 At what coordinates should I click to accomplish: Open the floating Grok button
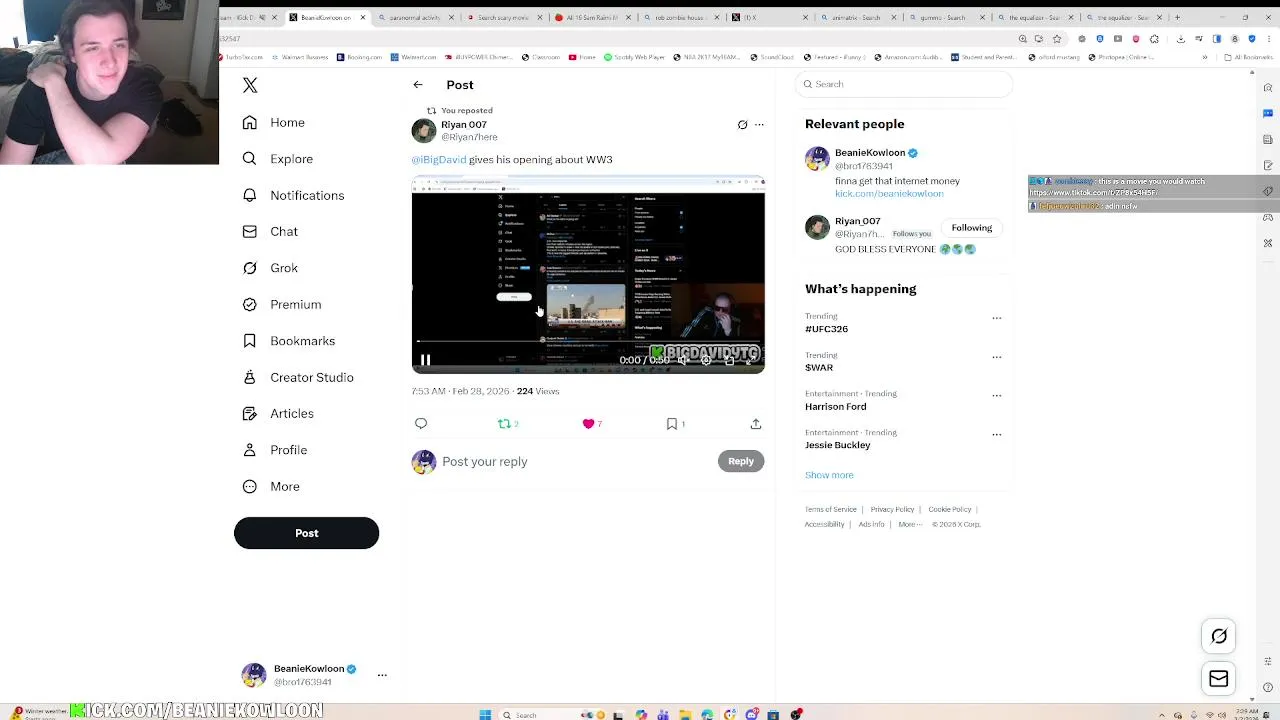coord(1219,636)
